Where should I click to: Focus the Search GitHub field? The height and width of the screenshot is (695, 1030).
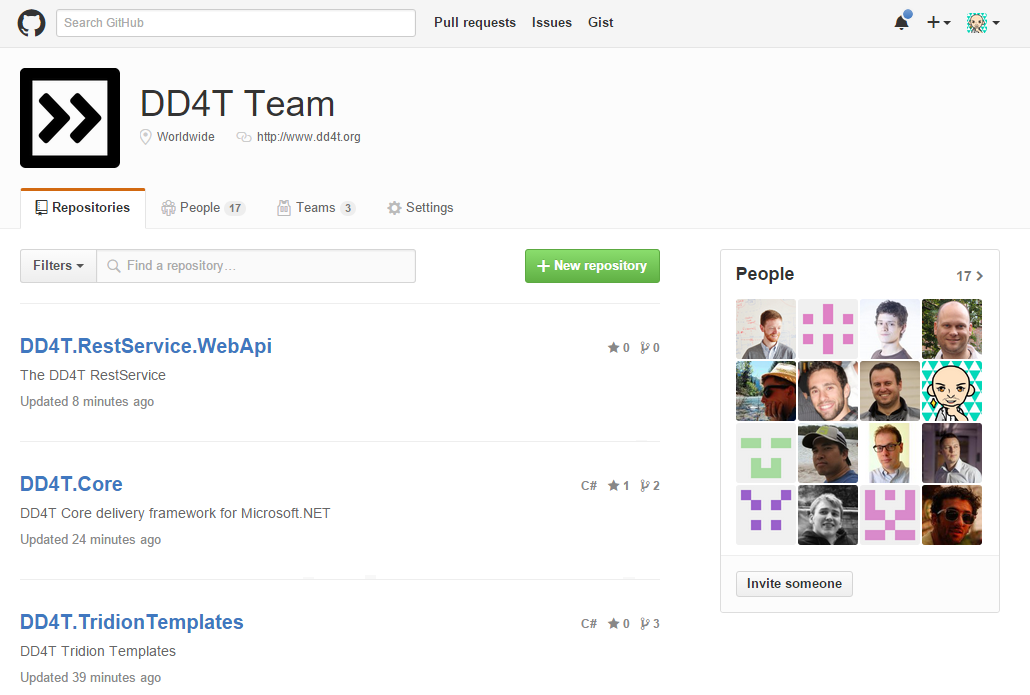pos(236,23)
